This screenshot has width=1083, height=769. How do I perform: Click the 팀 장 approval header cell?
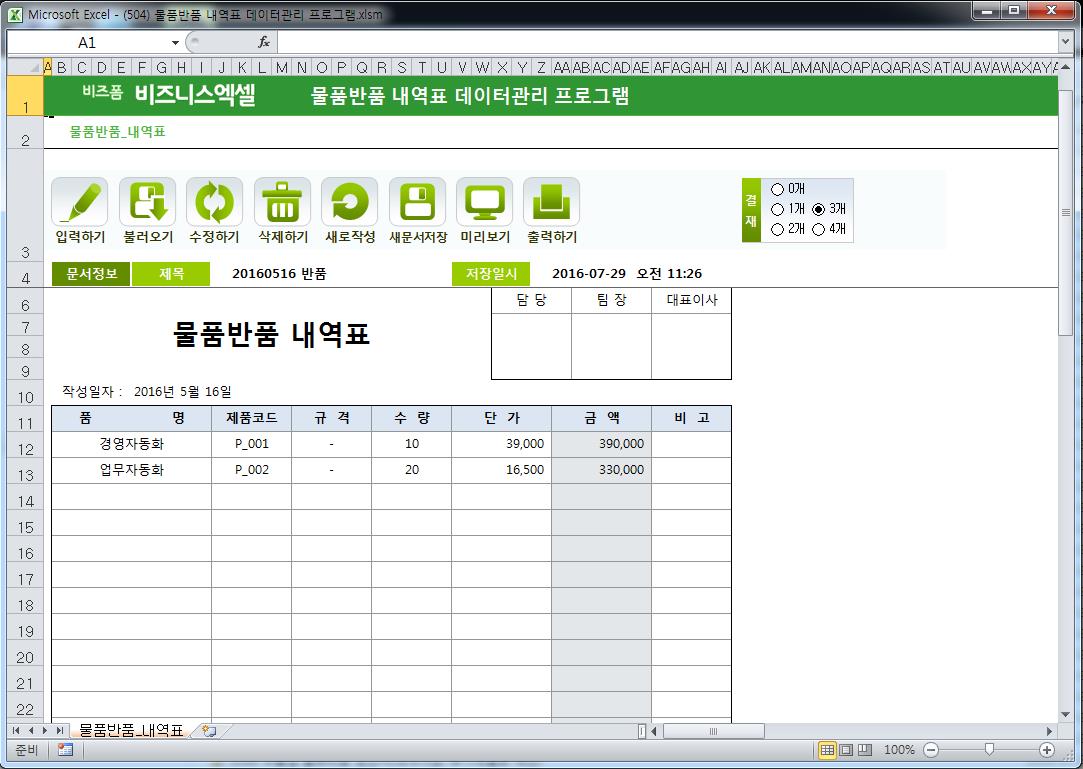coord(611,300)
